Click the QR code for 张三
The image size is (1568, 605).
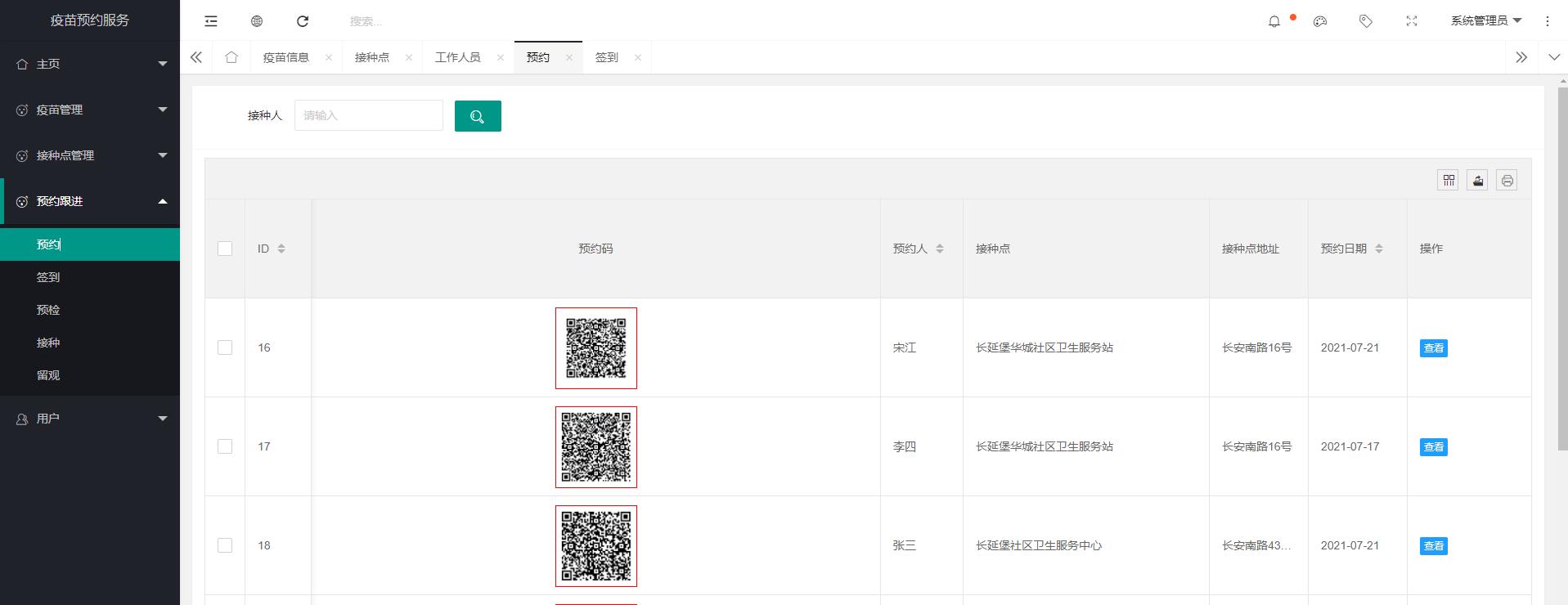[596, 546]
